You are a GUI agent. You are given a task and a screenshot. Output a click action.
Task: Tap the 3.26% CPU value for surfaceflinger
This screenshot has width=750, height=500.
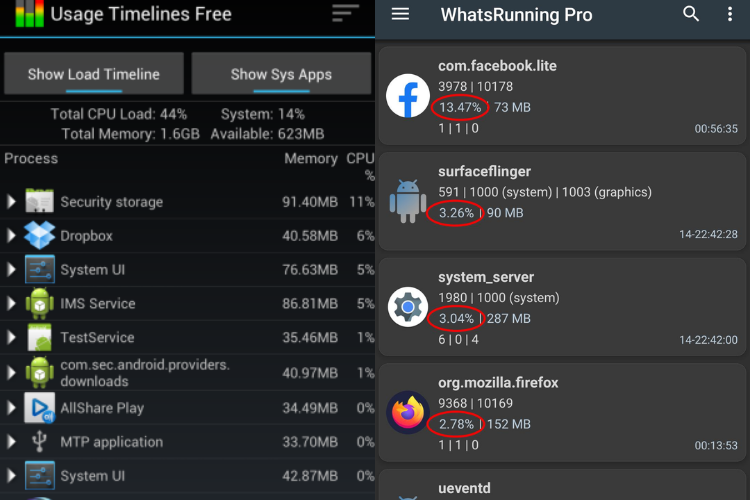pos(456,213)
